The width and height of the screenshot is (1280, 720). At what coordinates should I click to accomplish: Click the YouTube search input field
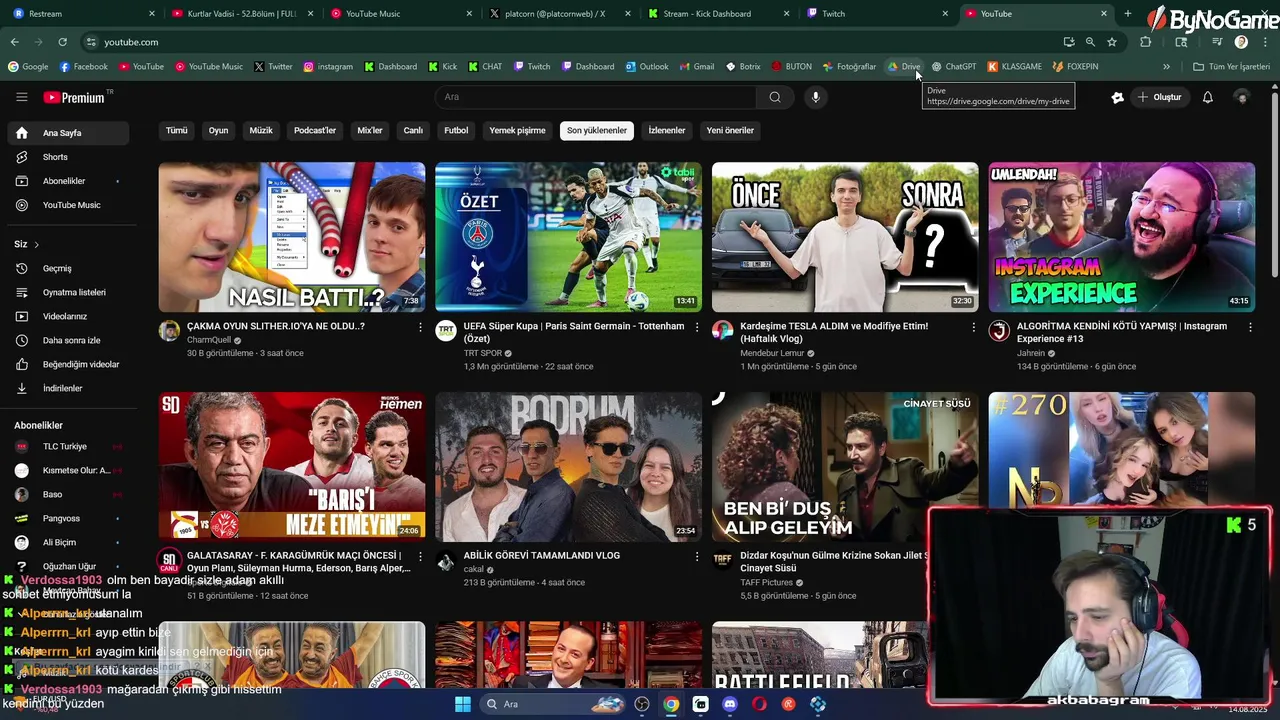[595, 97]
